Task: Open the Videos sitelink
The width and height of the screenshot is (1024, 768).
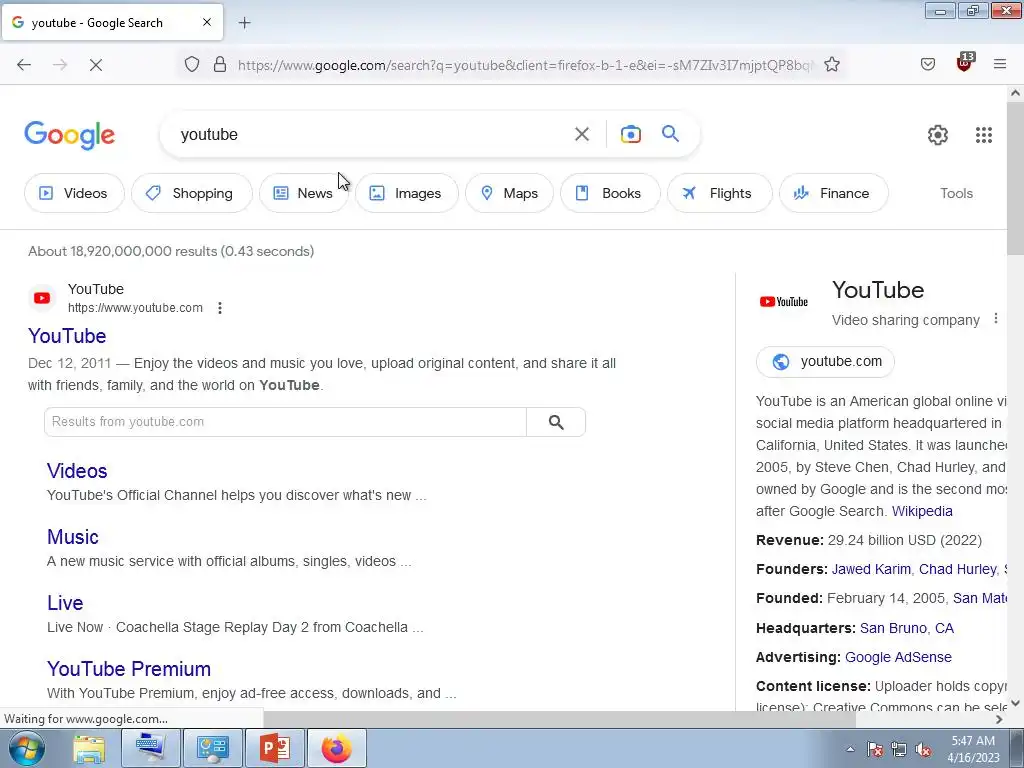Action: 77,471
